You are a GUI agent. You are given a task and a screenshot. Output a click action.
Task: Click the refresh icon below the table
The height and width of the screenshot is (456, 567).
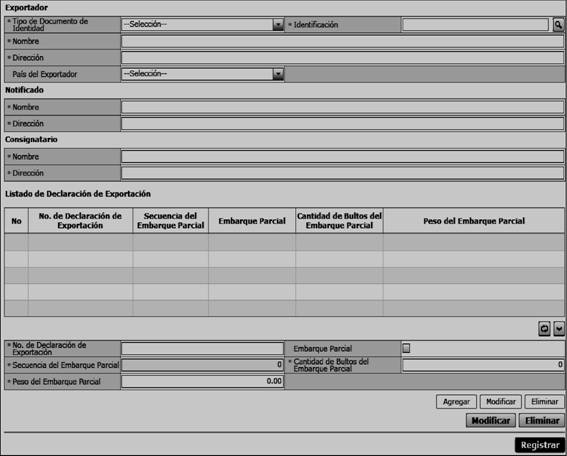tap(544, 329)
